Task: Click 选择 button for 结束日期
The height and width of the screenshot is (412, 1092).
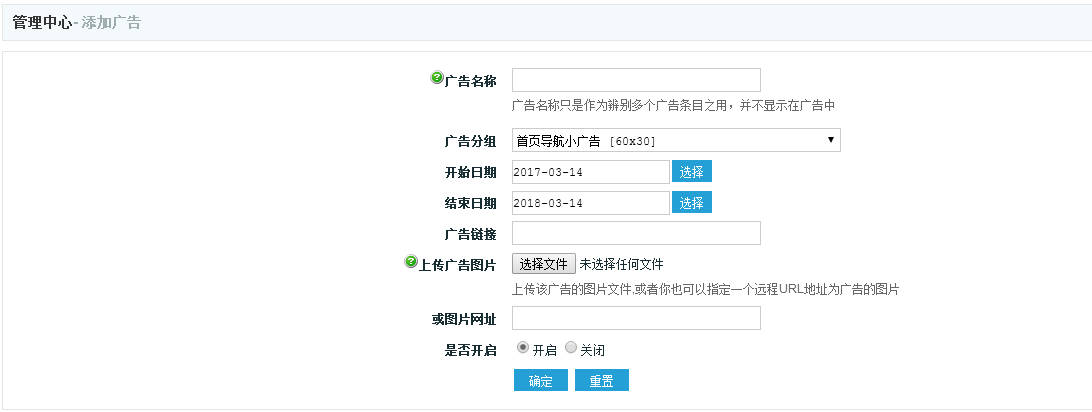Action: click(692, 203)
